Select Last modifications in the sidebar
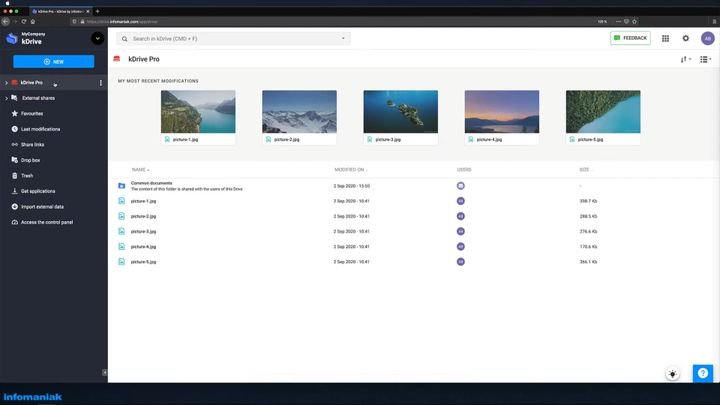This screenshot has height=405, width=720. tap(40, 129)
